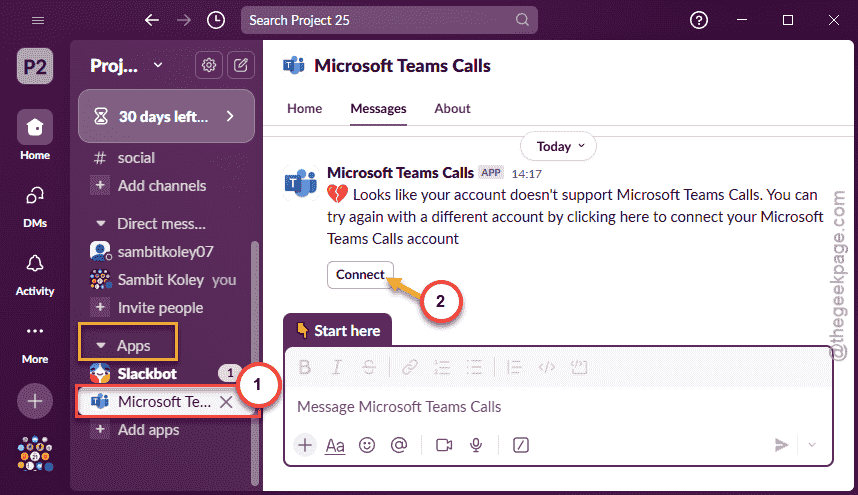Click the Microsoft Teams Calls header title
This screenshot has width=858, height=495.
402,66
